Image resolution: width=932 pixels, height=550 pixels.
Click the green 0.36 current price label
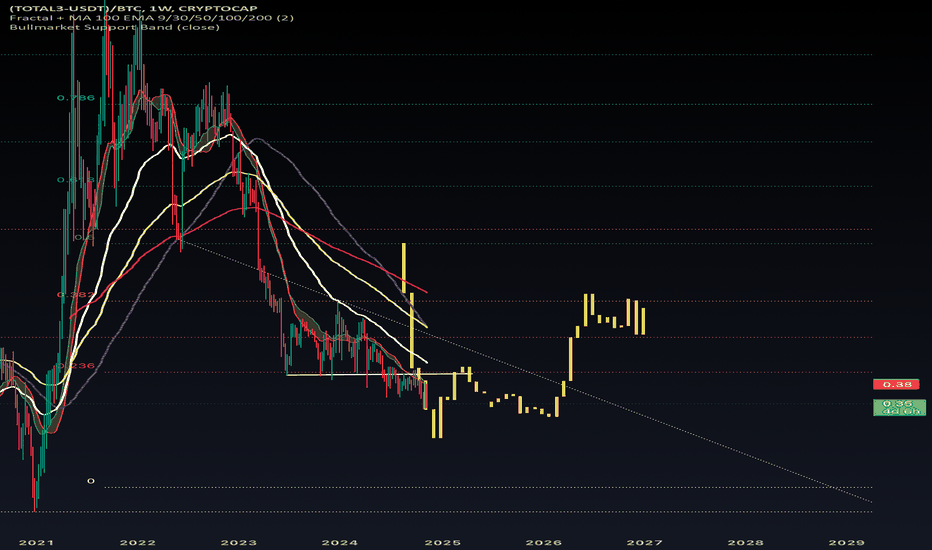click(899, 407)
